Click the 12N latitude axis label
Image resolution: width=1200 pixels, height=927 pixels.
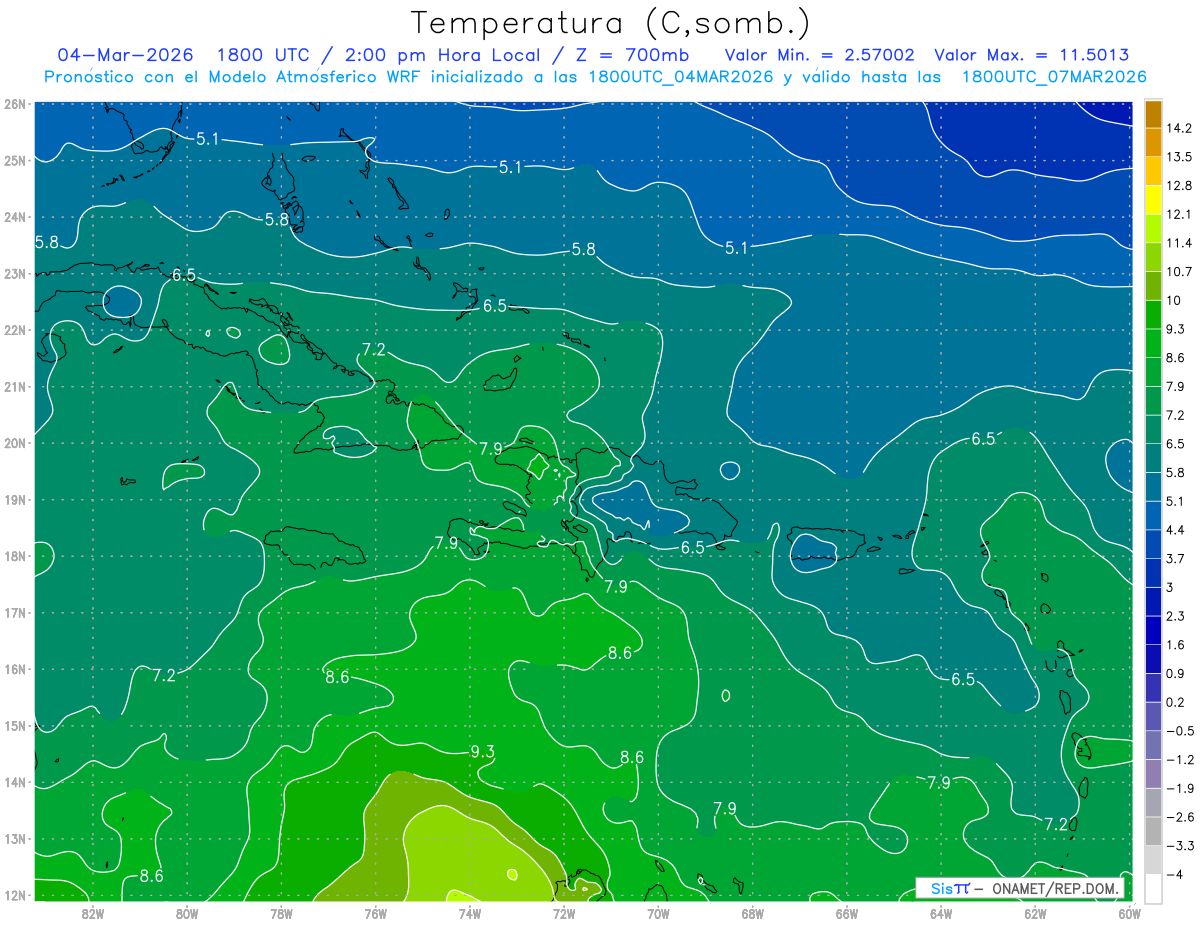click(x=14, y=895)
